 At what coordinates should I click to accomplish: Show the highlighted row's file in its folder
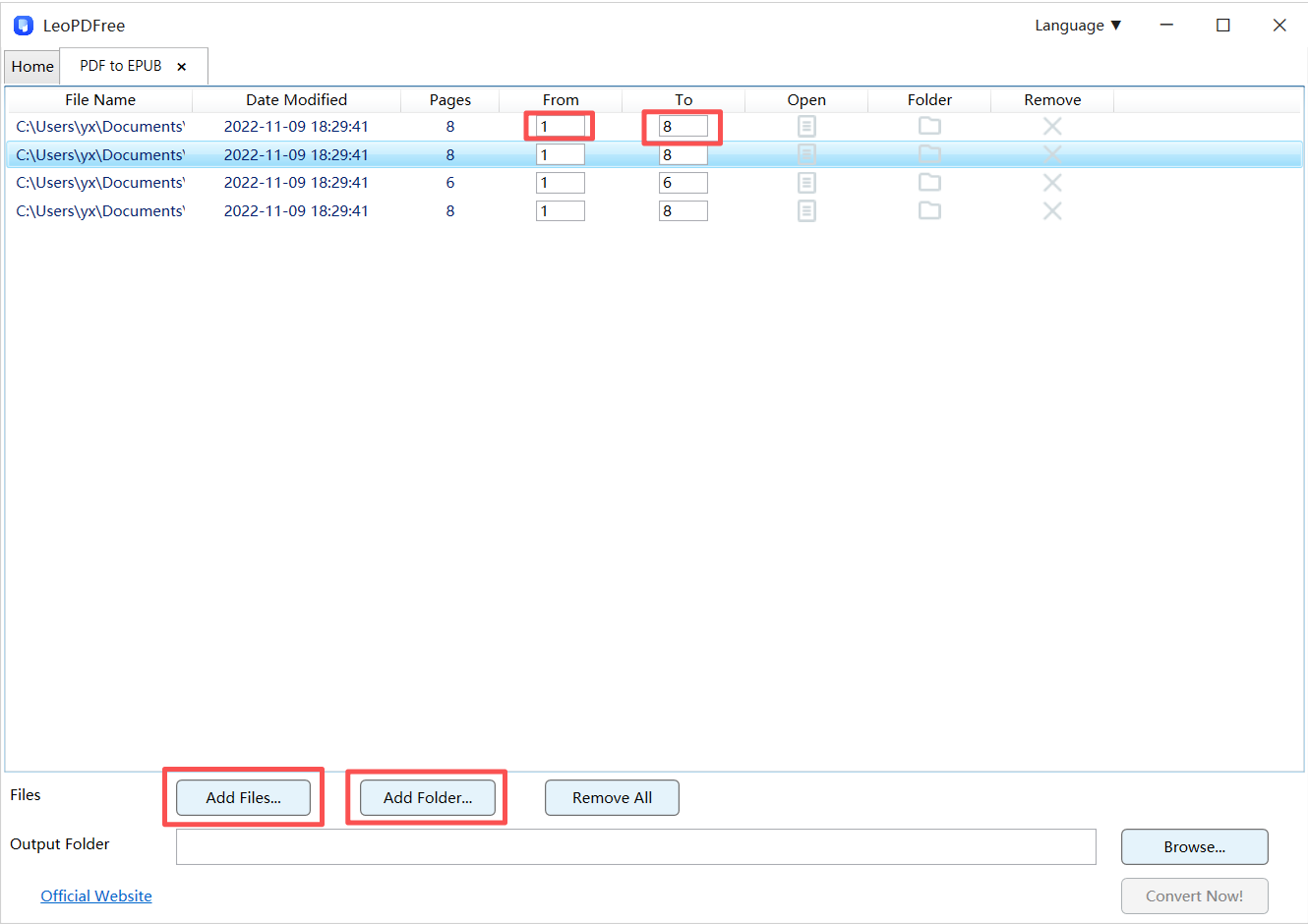[x=929, y=154]
